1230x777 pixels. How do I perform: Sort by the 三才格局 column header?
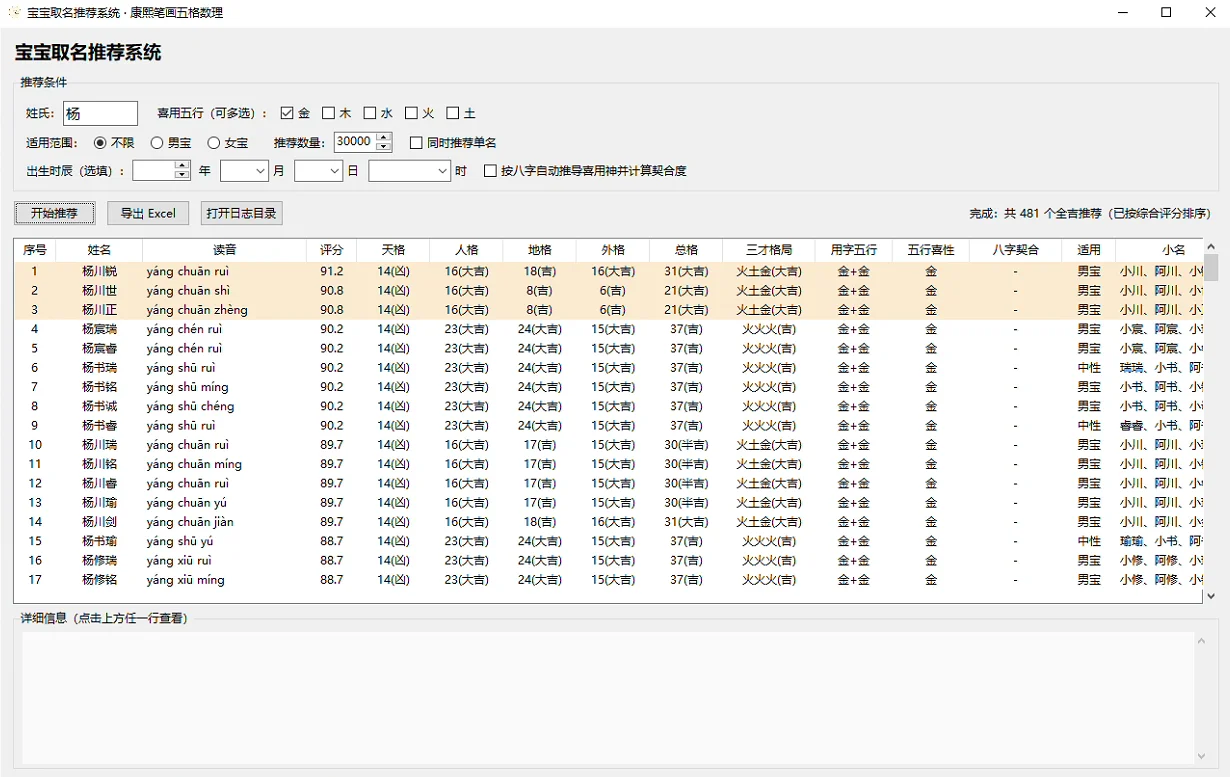click(x=769, y=250)
